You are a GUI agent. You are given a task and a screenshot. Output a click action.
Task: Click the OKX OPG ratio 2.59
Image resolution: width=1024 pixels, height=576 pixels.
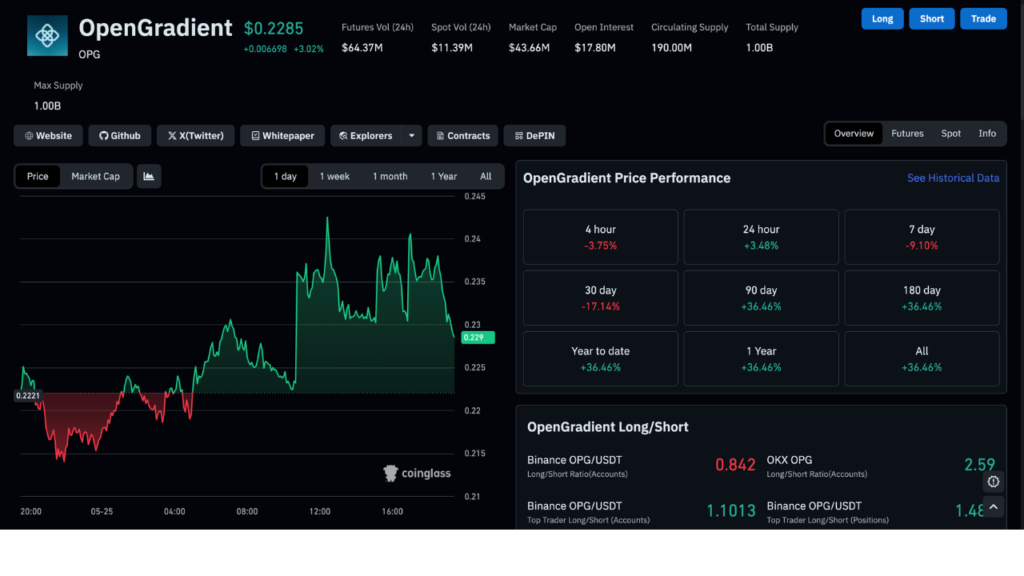coord(979,465)
